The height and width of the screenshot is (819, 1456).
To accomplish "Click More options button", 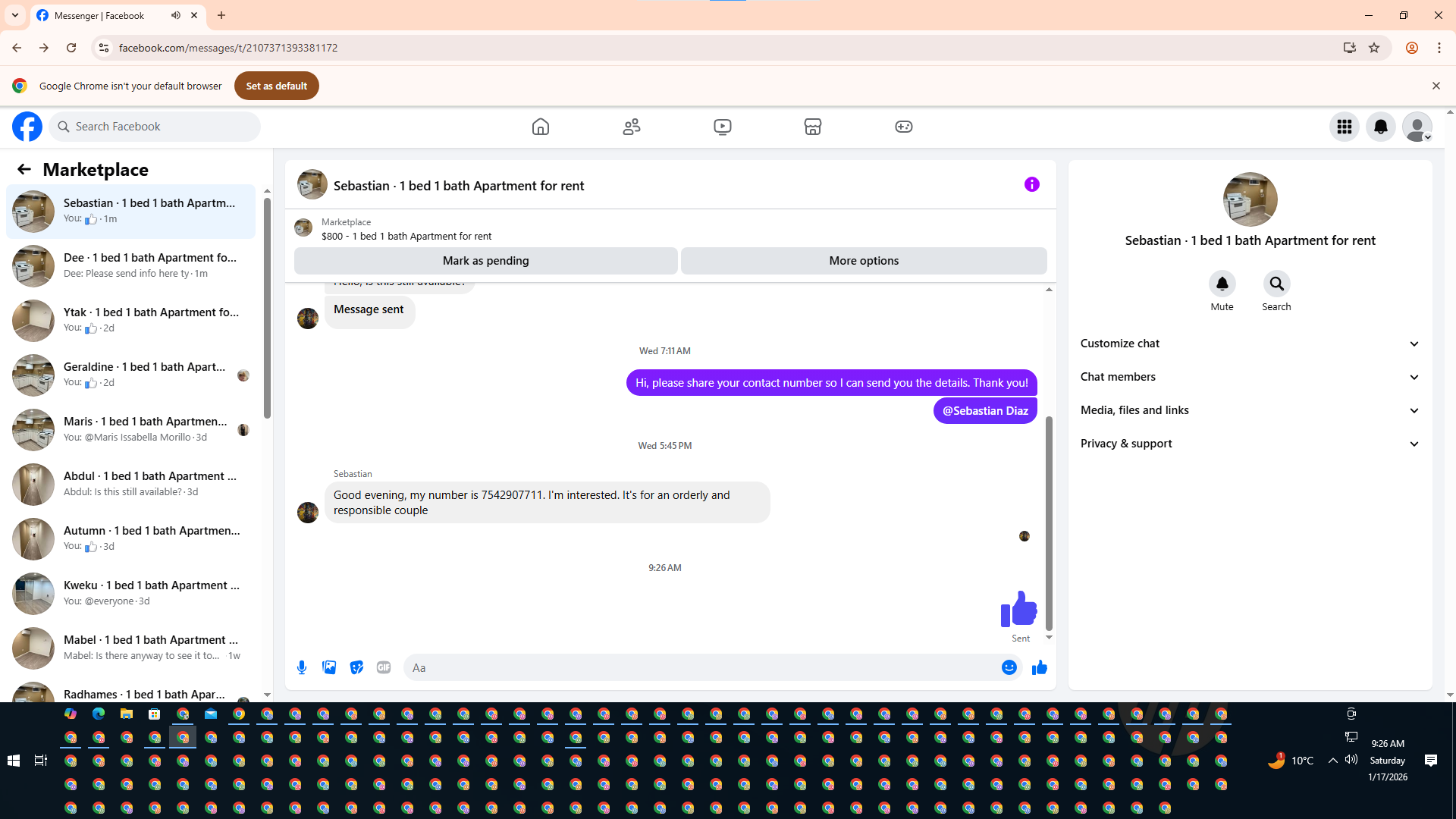I will (863, 261).
